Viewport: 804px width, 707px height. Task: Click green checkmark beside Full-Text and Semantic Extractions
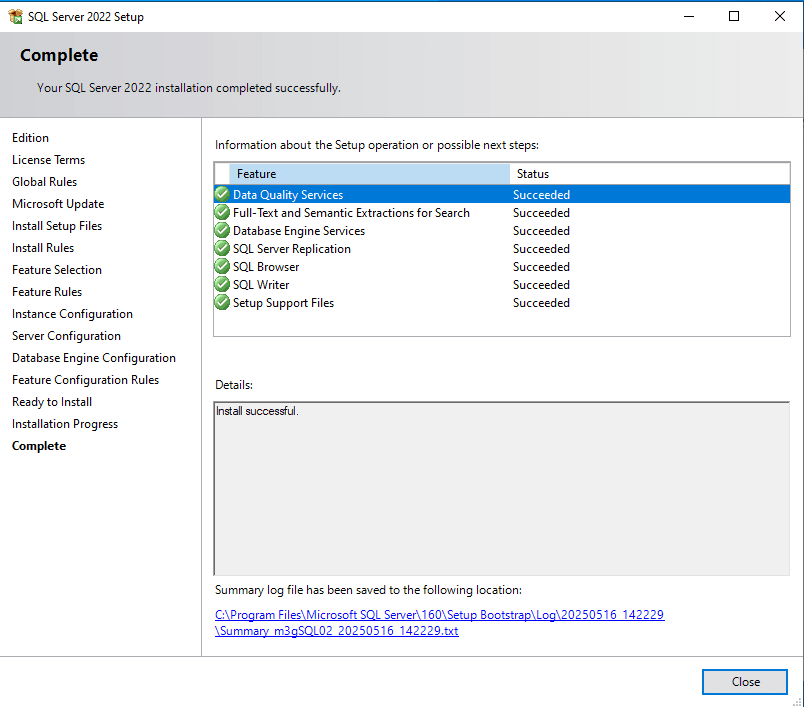pos(222,212)
